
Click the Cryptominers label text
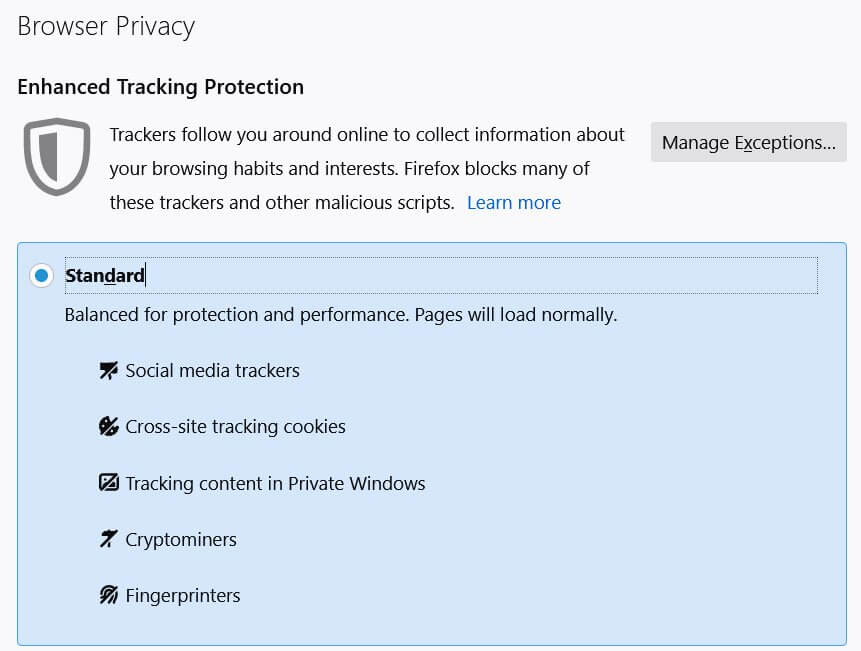tap(181, 540)
